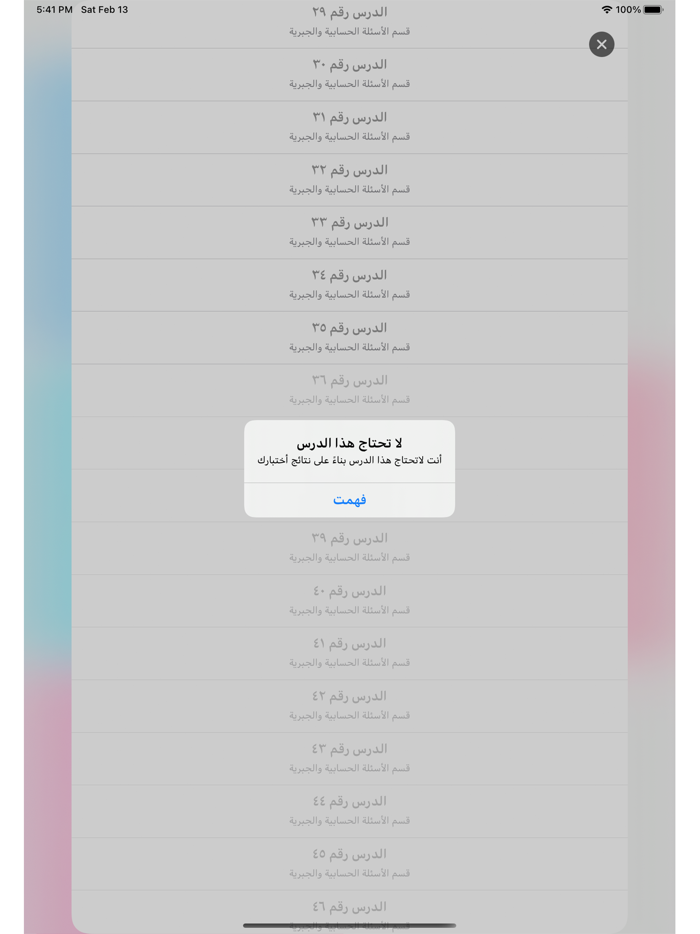Open الدرس رقم ٣٠
Viewport: 700px width, 934px height.
pos(348,73)
